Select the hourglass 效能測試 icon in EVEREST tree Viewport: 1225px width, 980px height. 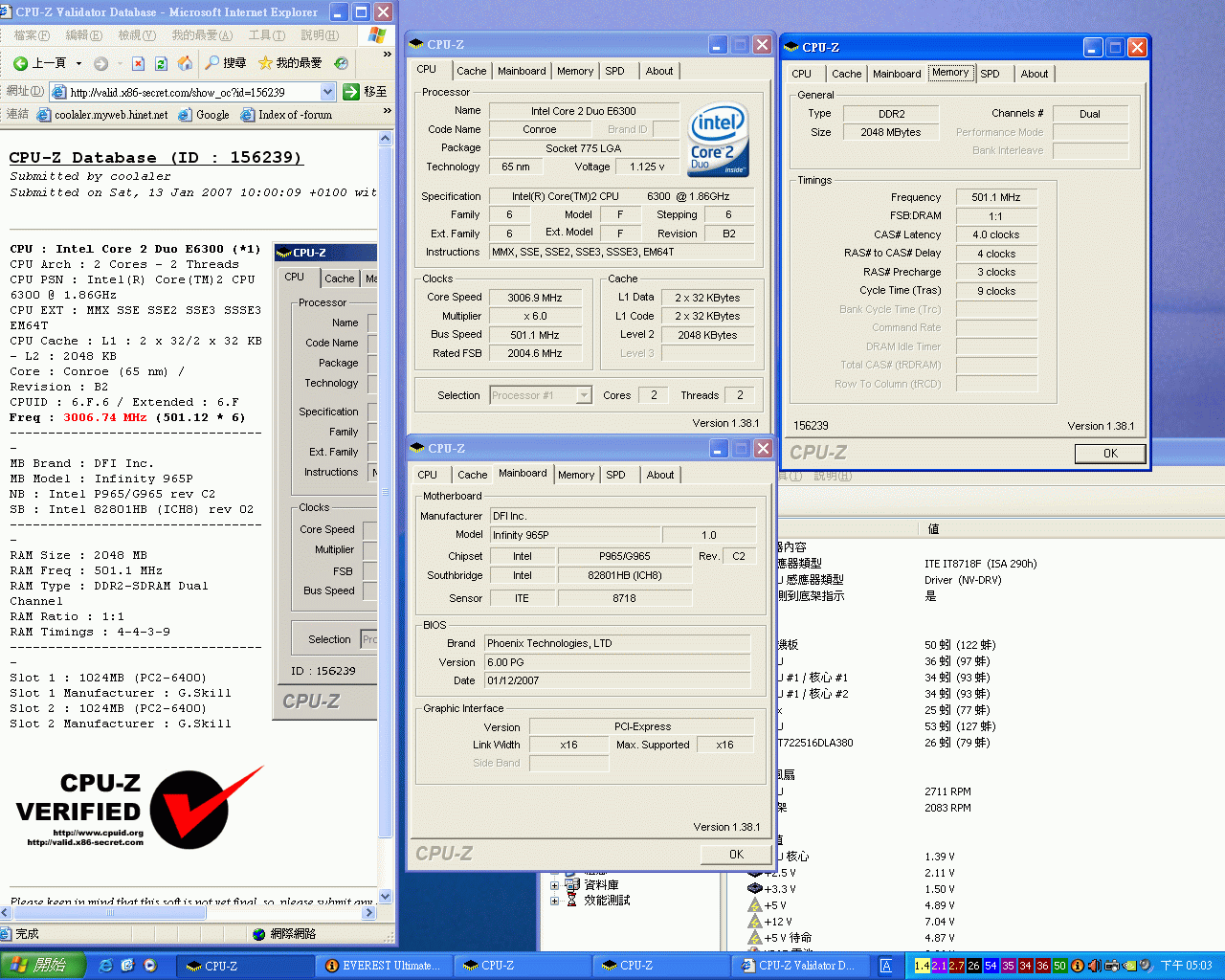tap(571, 901)
